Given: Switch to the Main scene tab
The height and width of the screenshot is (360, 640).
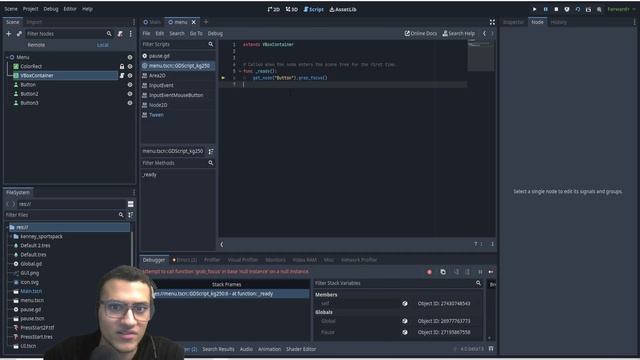Looking at the screenshot, I should click(x=152, y=22).
